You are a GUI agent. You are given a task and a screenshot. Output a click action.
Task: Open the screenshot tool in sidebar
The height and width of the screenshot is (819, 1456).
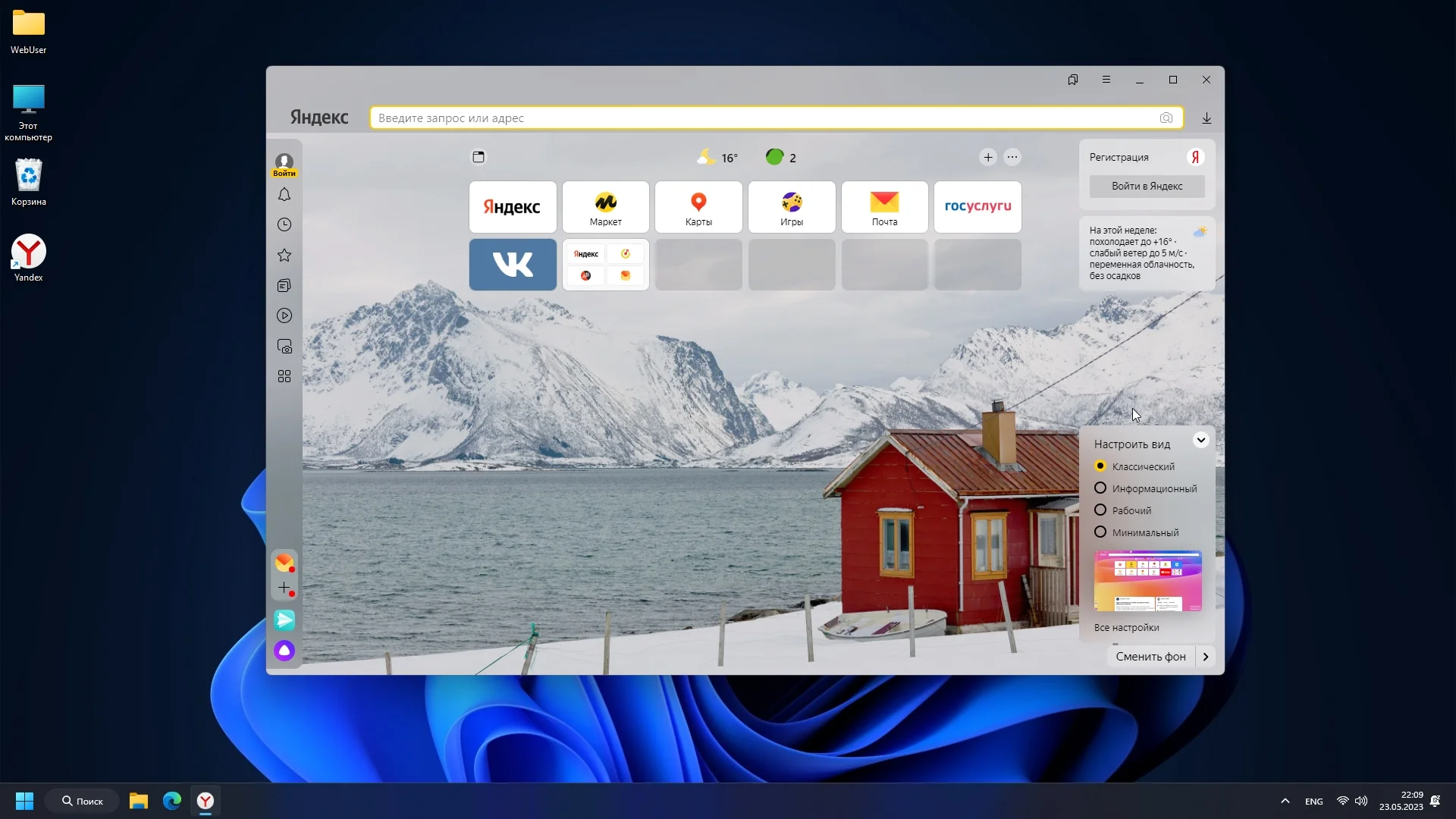(284, 347)
